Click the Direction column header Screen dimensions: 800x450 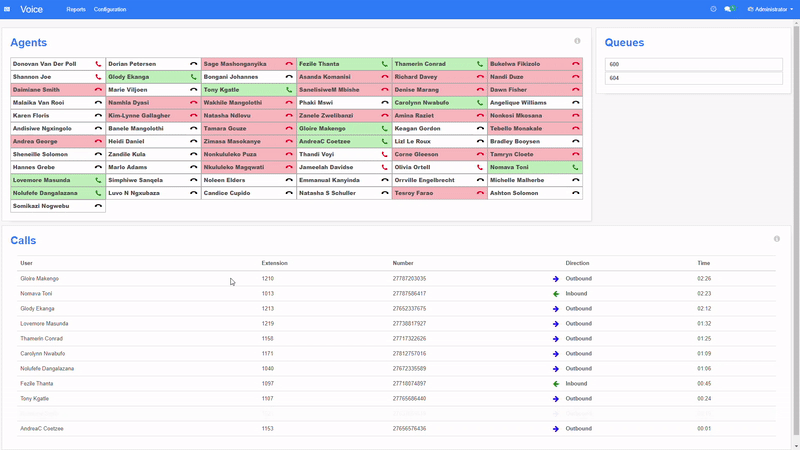click(x=577, y=263)
